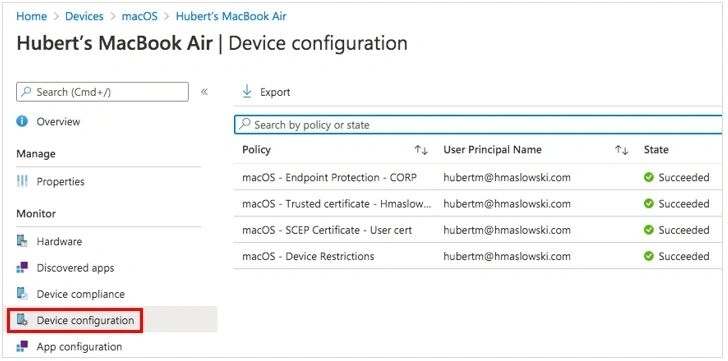Click the Endpoint Protection row's user principal name
The image size is (728, 361).
pyautogui.click(x=507, y=177)
